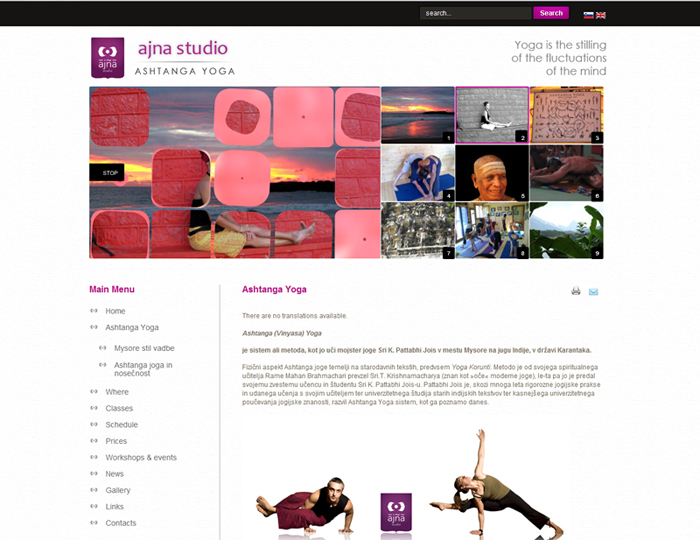The width and height of the screenshot is (700, 540).
Task: Select thumbnail 3, the Ashtanga pose chart
Action: coord(567,115)
